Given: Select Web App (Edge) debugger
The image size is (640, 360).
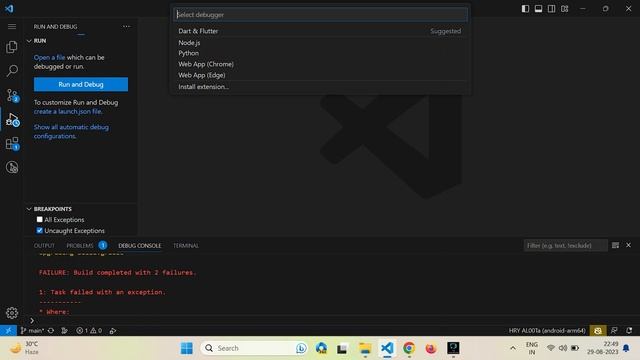Looking at the screenshot, I should [x=320, y=75].
